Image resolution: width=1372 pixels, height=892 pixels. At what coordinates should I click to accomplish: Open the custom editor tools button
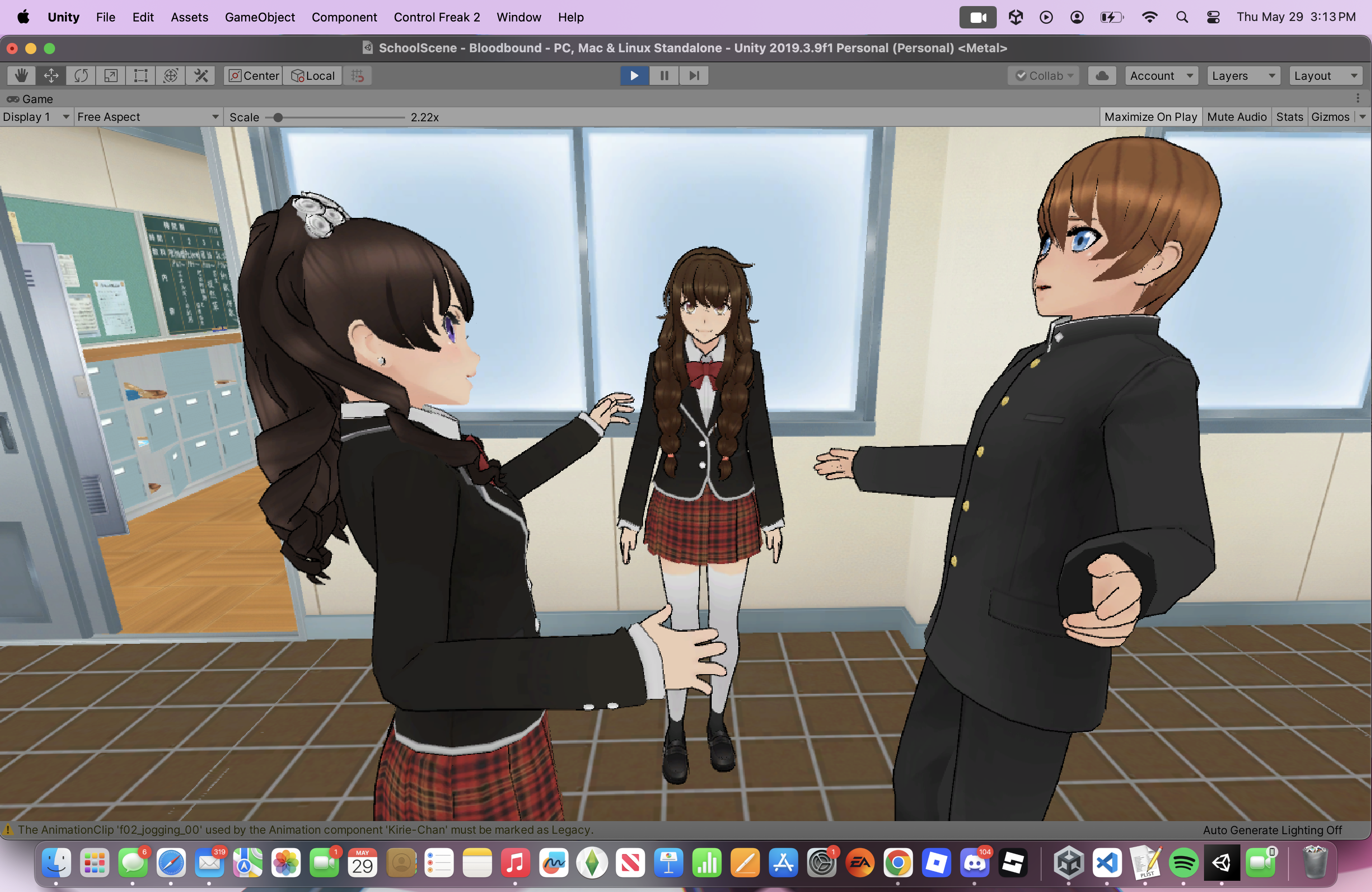click(201, 76)
